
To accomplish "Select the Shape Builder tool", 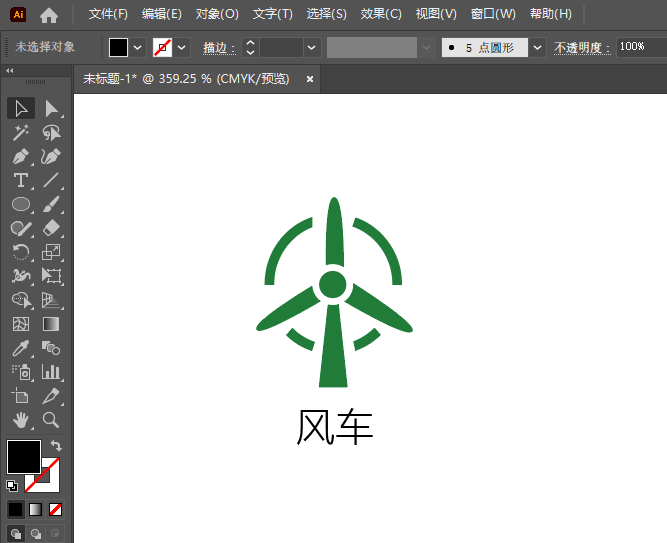I will pos(21,300).
